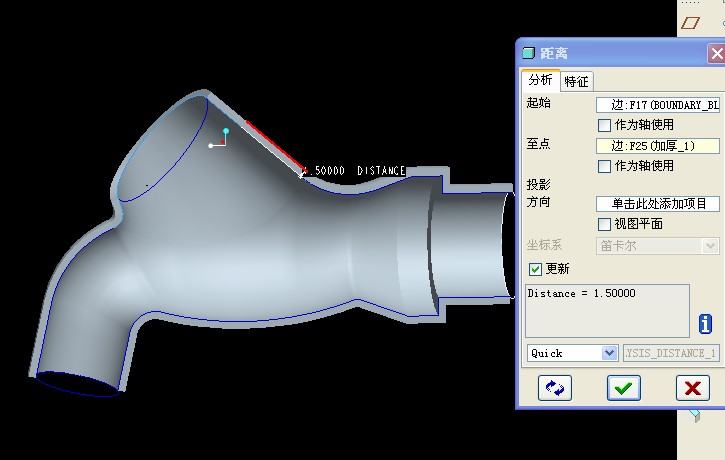Click the 单击此处添加项目 direction collector
Screen dimensions: 725x460
pos(657,204)
